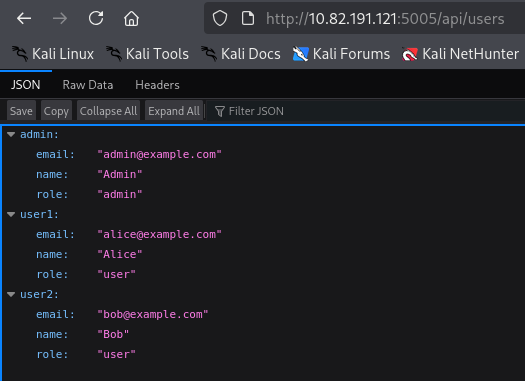525x381 pixels.
Task: Switch to the JSON tab
Action: pyautogui.click(x=26, y=85)
